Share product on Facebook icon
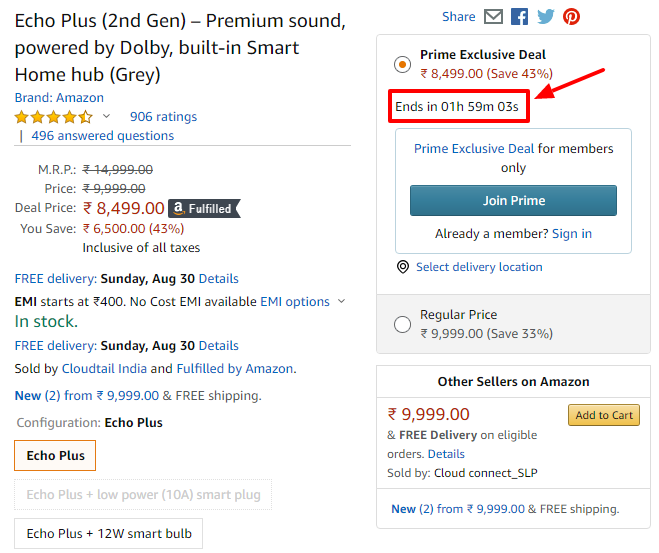 click(519, 17)
